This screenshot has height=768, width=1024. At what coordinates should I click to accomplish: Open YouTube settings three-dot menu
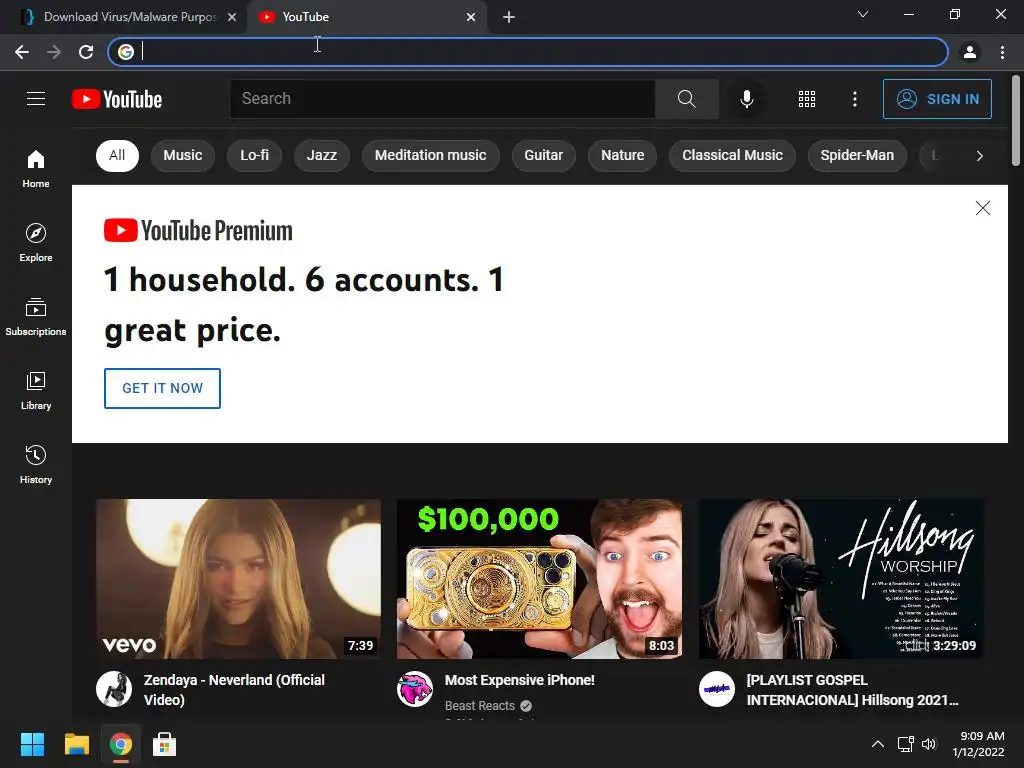tap(854, 99)
